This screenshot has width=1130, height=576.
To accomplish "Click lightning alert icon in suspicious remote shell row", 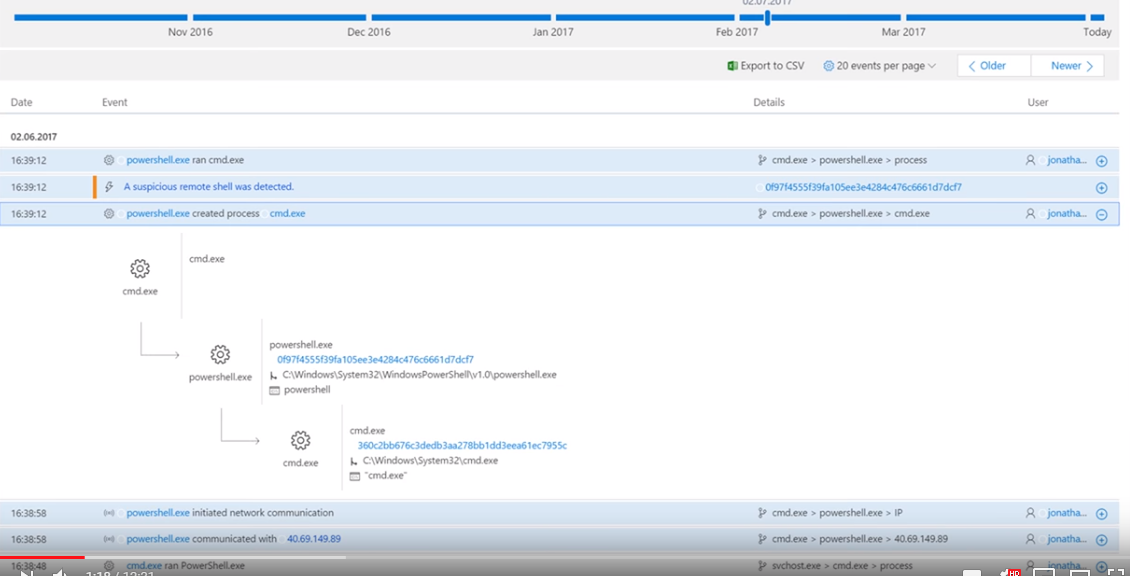I will coord(109,187).
